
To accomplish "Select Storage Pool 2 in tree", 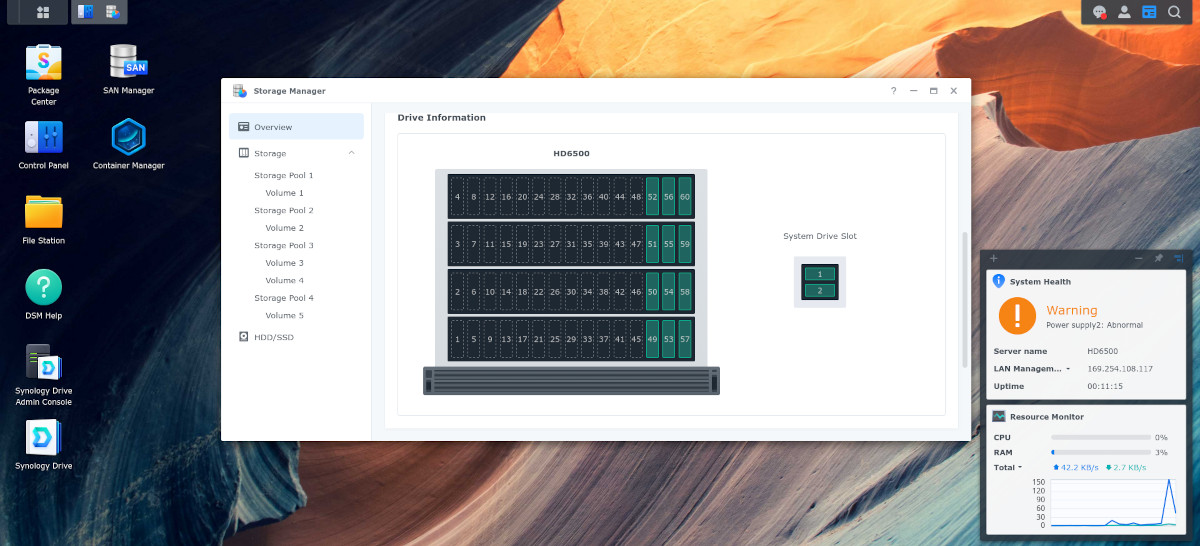I will [x=284, y=210].
